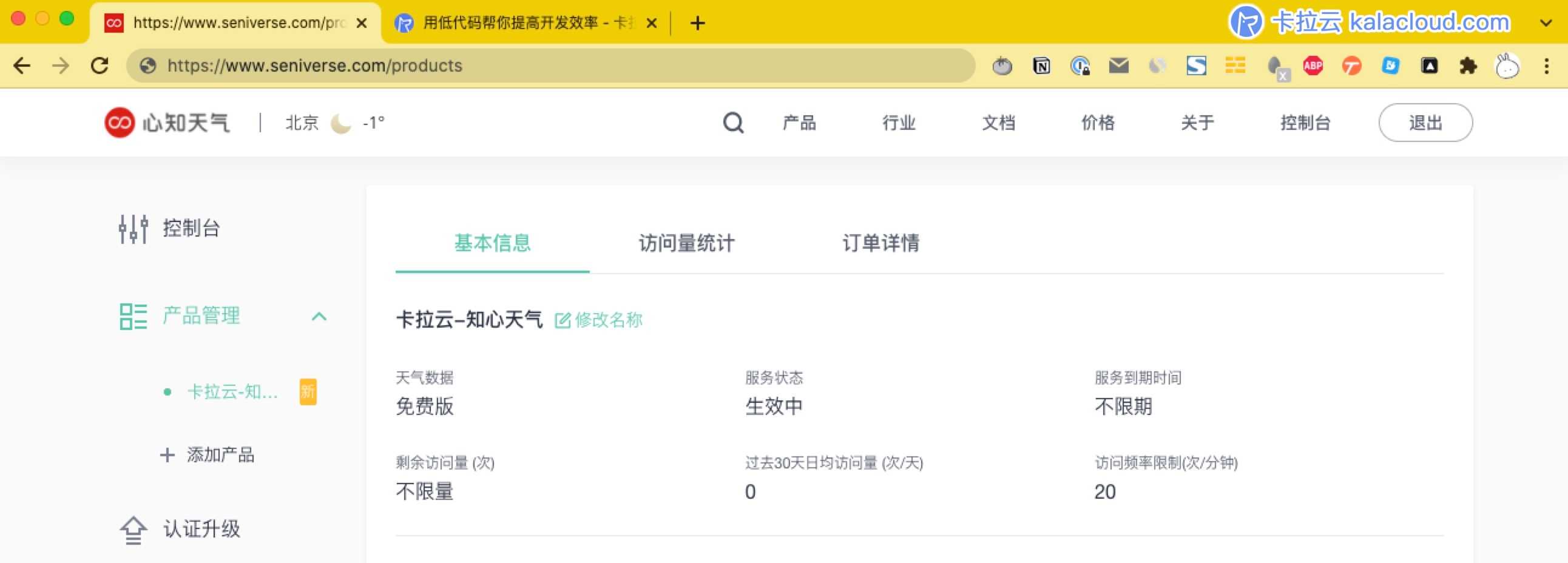Screen dimensions: 1568x563
Task: Open Chrome three-dot menu
Action: (x=1546, y=66)
